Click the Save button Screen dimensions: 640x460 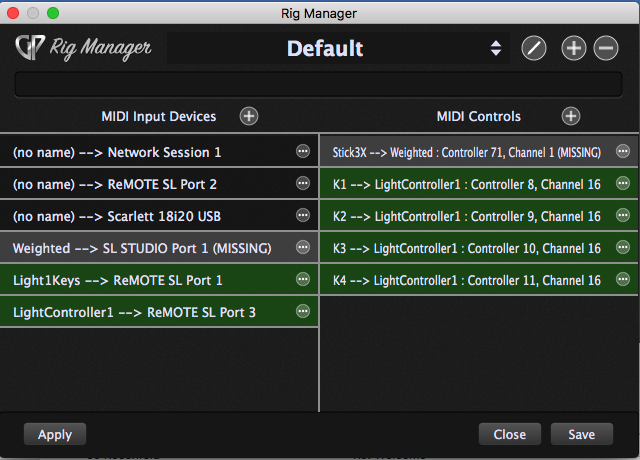tap(582, 434)
